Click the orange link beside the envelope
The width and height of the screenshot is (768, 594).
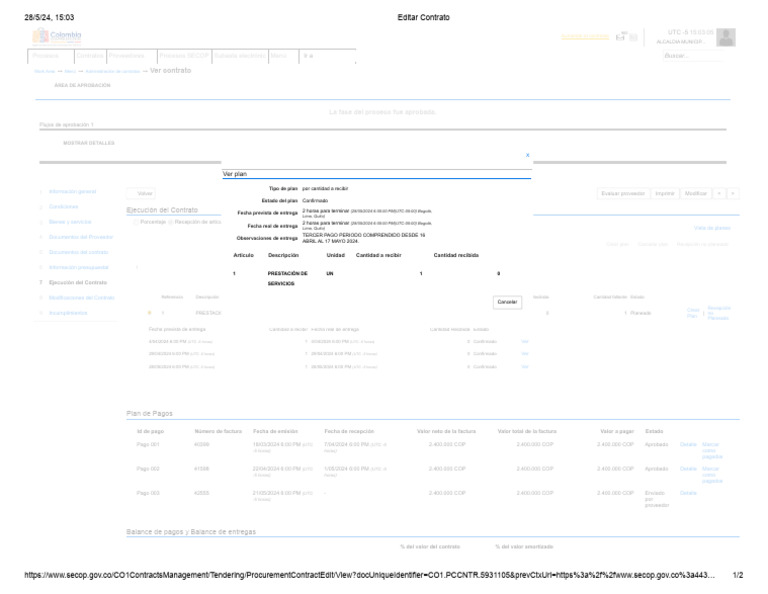pos(585,37)
